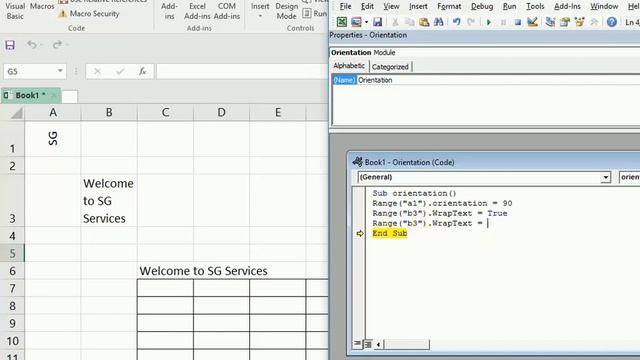The height and width of the screenshot is (360, 640).
Task: Undo last edit in VBA editor
Action: tap(456, 22)
